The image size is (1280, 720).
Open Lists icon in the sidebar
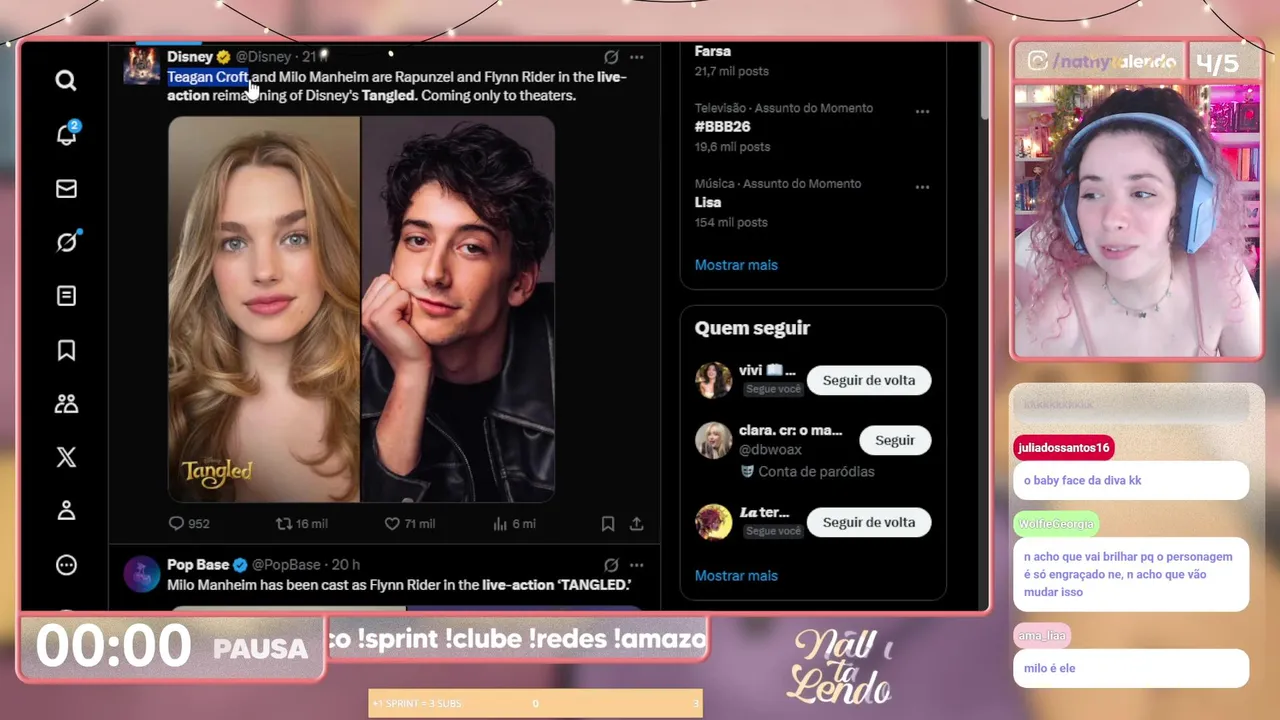(x=66, y=296)
